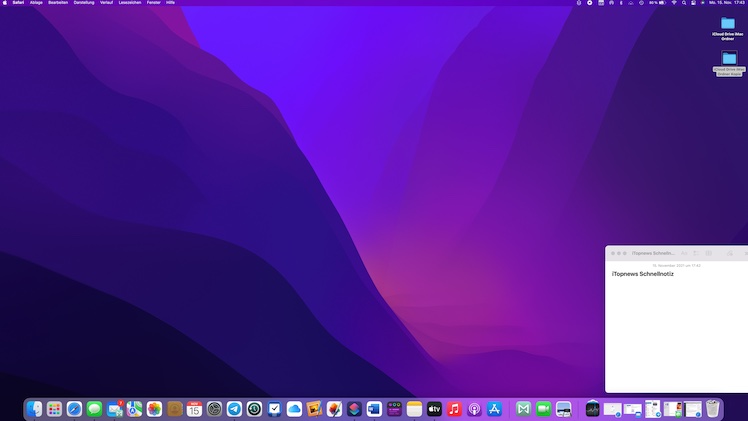This screenshot has width=748, height=421.
Task: Open the Messages app in dock
Action: click(94, 409)
